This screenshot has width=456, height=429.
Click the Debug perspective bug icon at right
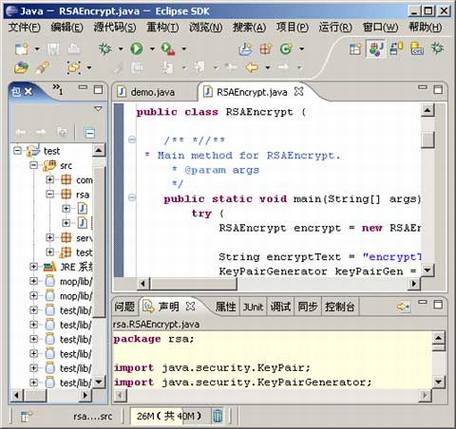point(437,49)
